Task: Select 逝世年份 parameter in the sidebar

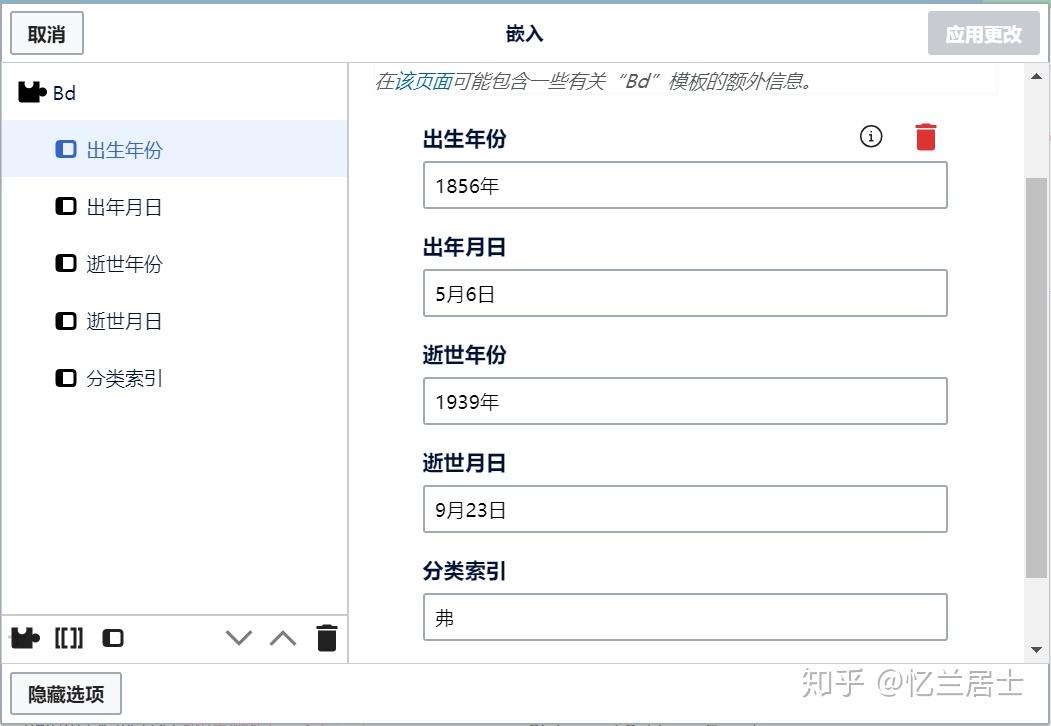Action: 124,264
